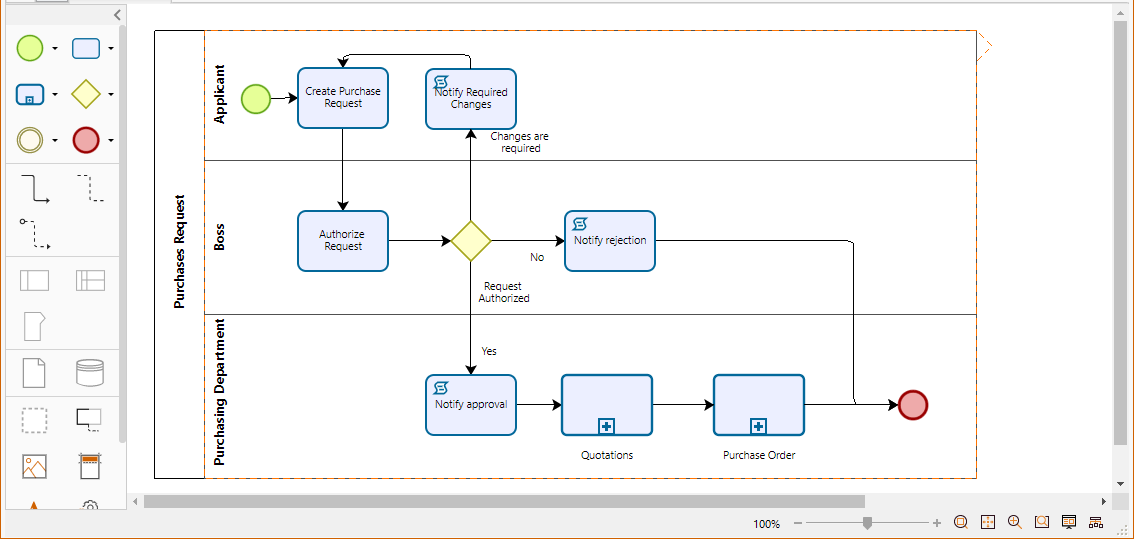This screenshot has width=1134, height=539.
Task: Click the center diagram icon in status bar
Action: tap(988, 522)
